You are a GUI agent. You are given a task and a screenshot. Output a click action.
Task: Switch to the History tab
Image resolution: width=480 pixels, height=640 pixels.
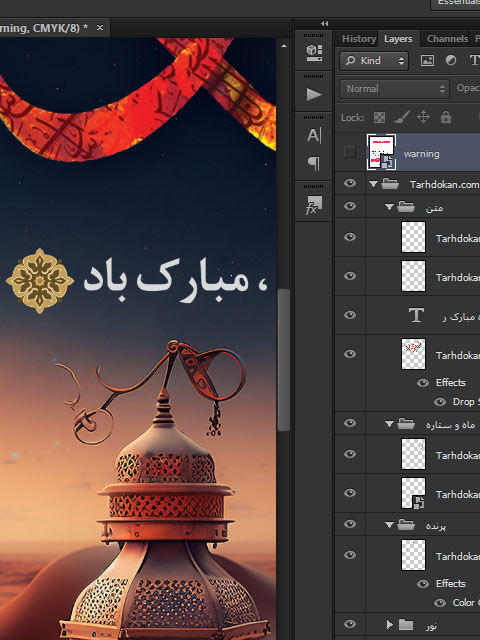(x=359, y=39)
